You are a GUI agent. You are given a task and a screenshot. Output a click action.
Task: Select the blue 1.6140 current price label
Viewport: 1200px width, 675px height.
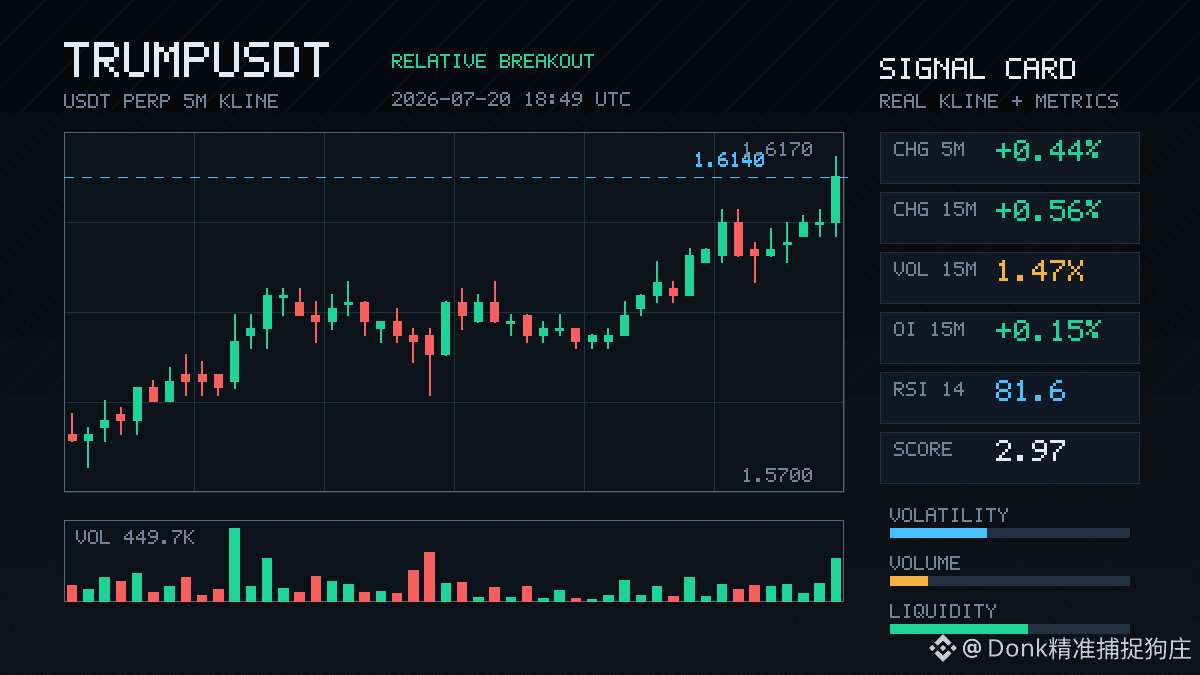tap(729, 160)
